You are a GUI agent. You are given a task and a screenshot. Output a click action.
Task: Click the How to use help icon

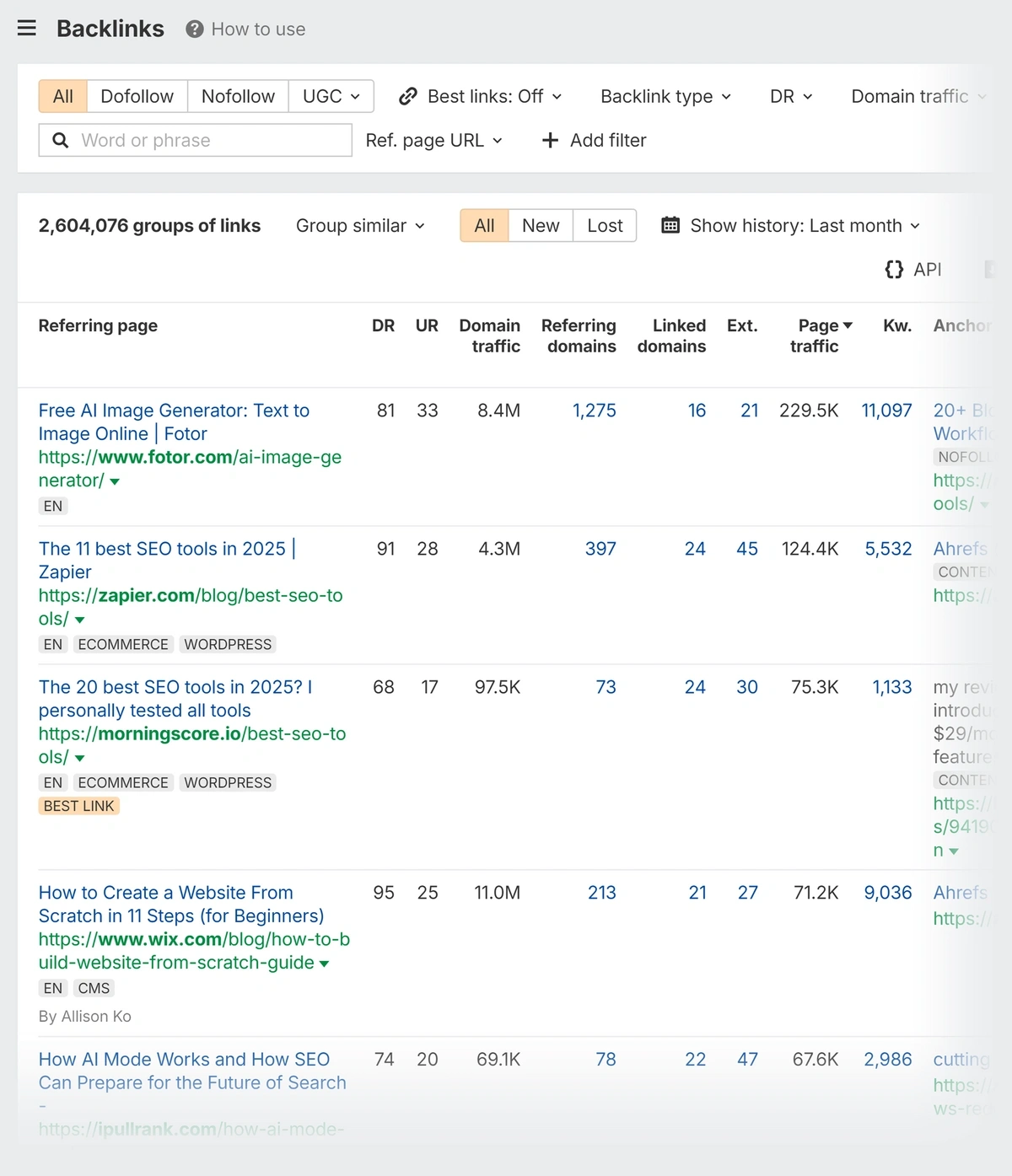tap(195, 30)
